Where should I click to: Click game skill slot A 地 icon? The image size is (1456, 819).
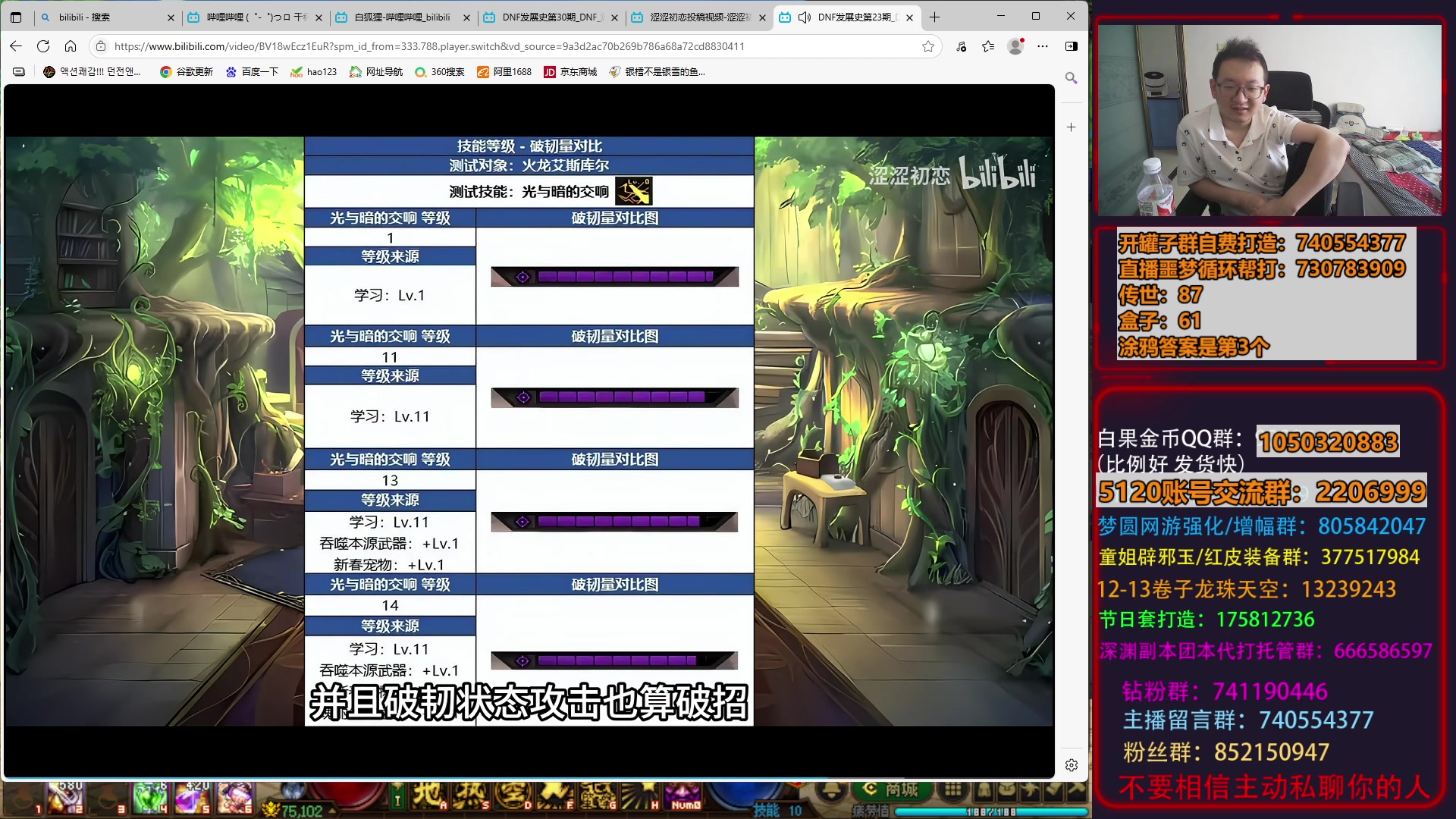tap(428, 795)
